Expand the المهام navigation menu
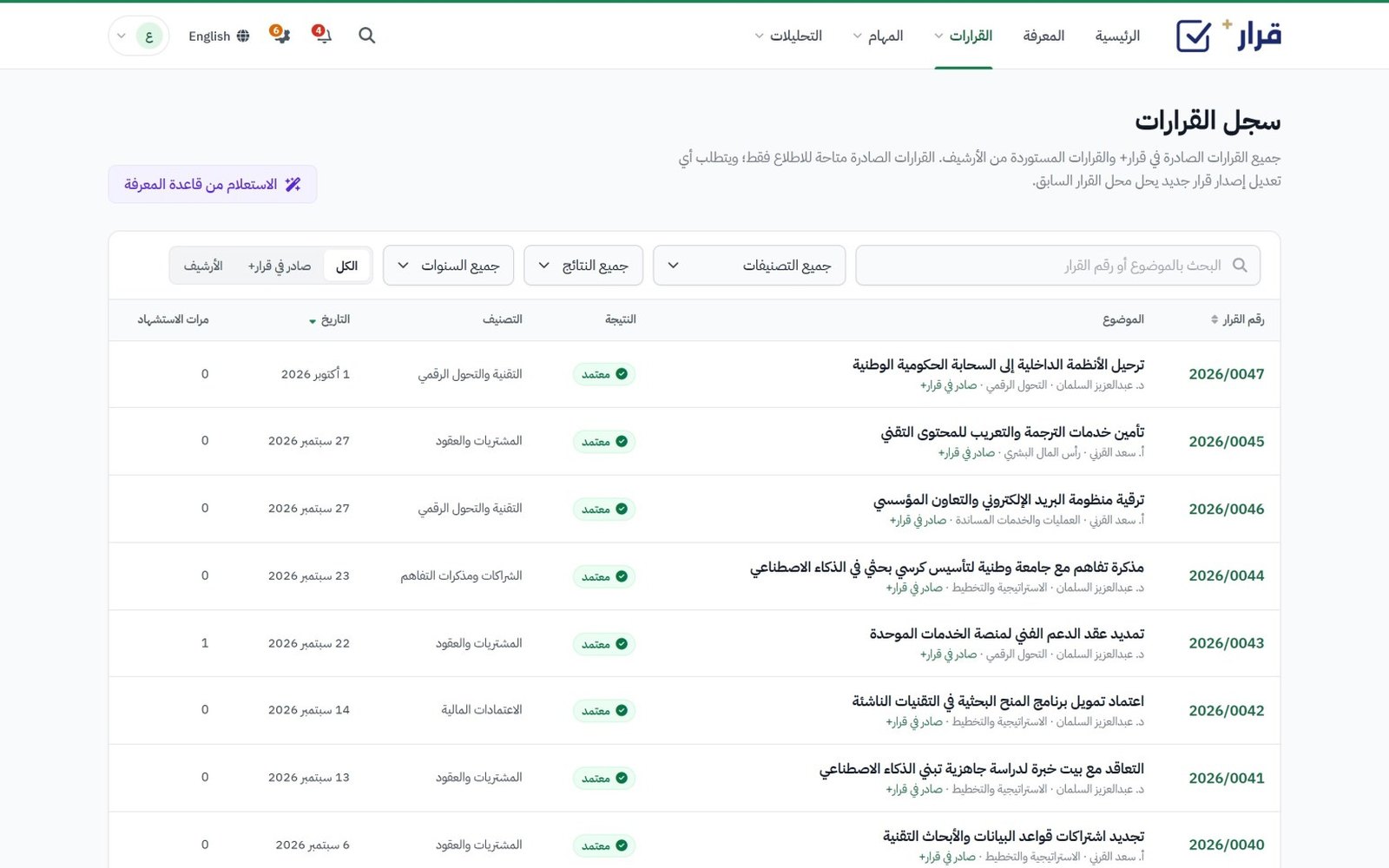 tap(878, 36)
